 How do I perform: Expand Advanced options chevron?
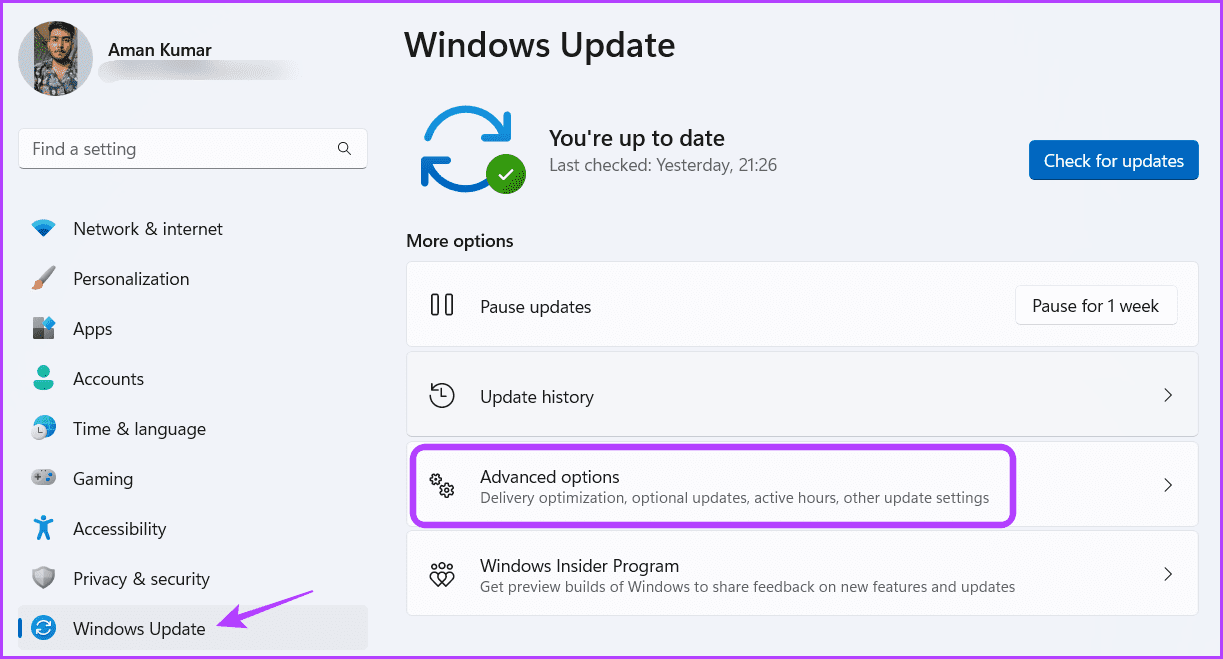pos(1167,485)
